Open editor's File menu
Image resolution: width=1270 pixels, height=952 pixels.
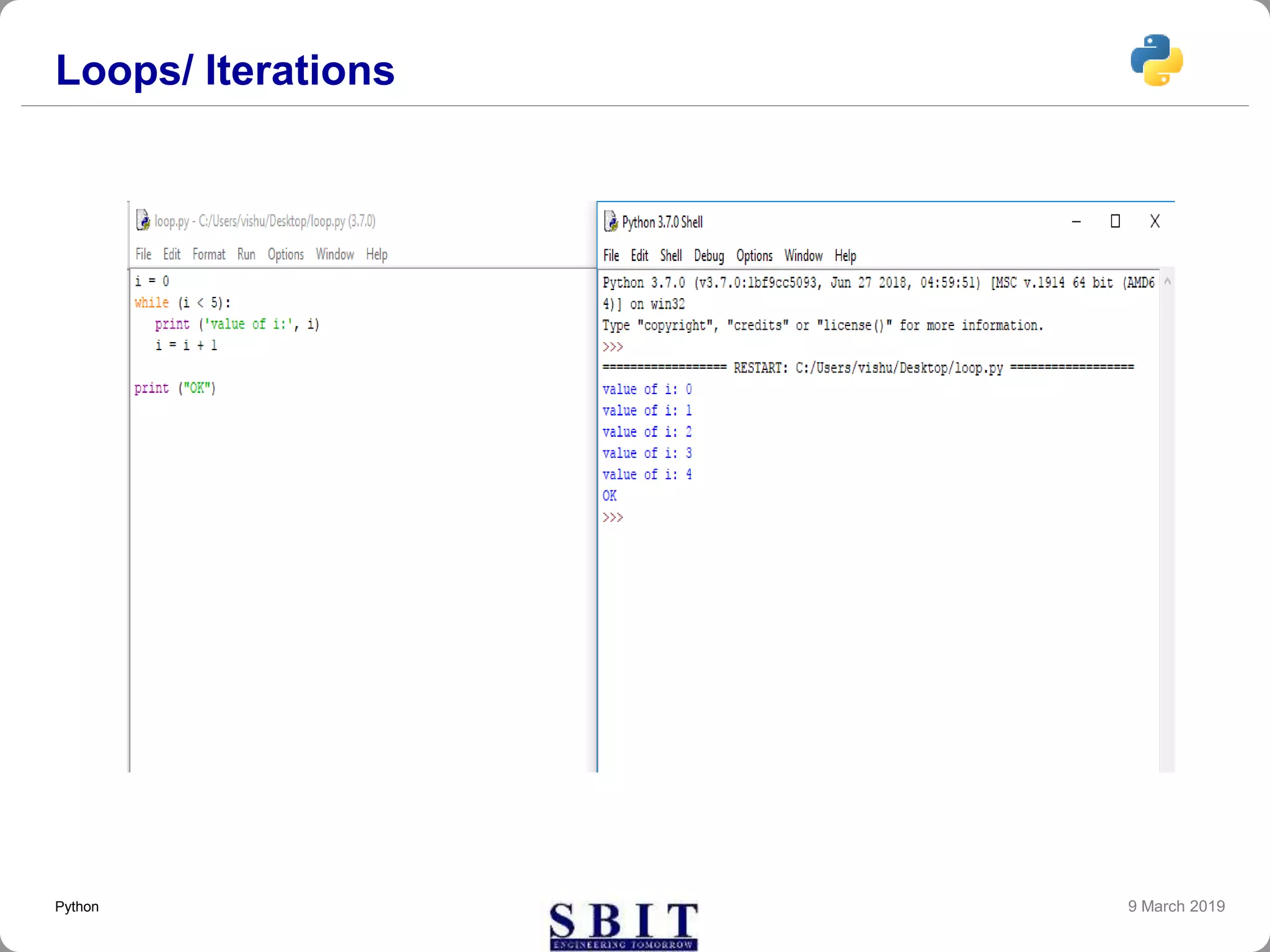click(x=143, y=254)
